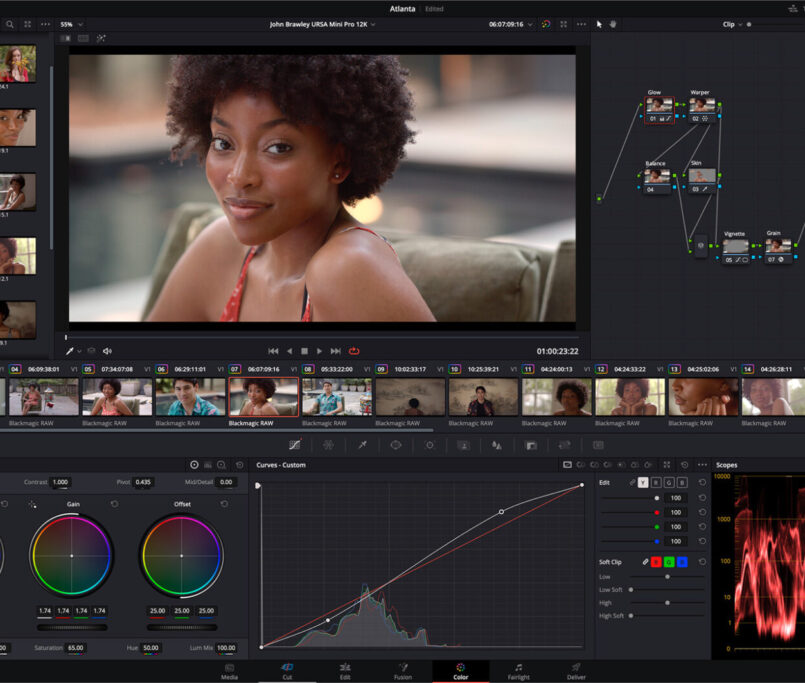The height and width of the screenshot is (683, 805).
Task: Select the hand pan tool
Action: [x=612, y=24]
